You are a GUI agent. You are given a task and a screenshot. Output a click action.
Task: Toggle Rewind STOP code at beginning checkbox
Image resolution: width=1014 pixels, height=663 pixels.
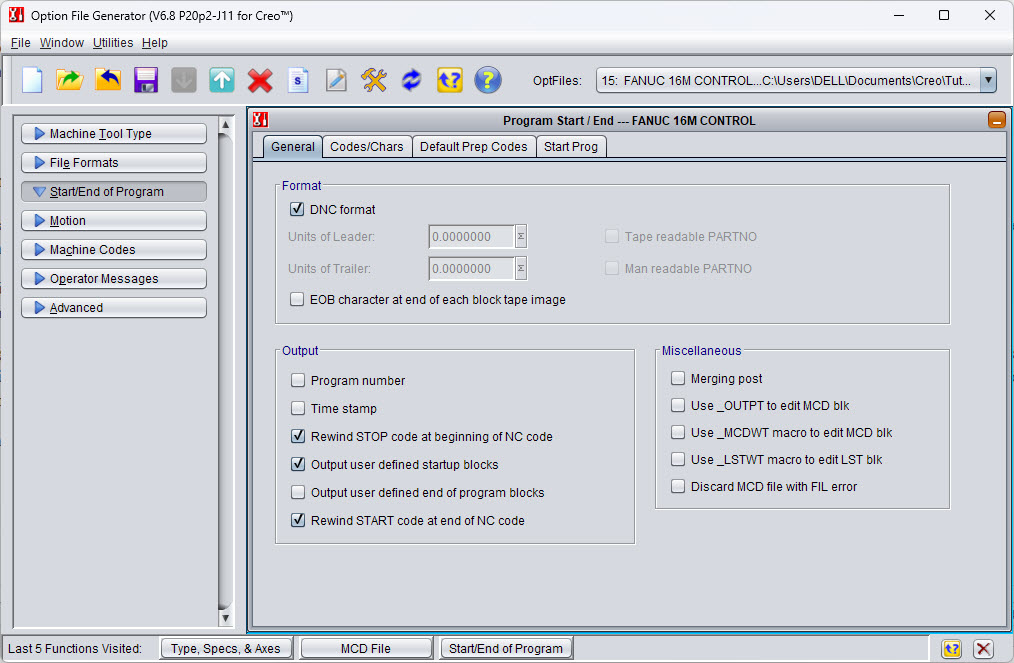tap(297, 436)
